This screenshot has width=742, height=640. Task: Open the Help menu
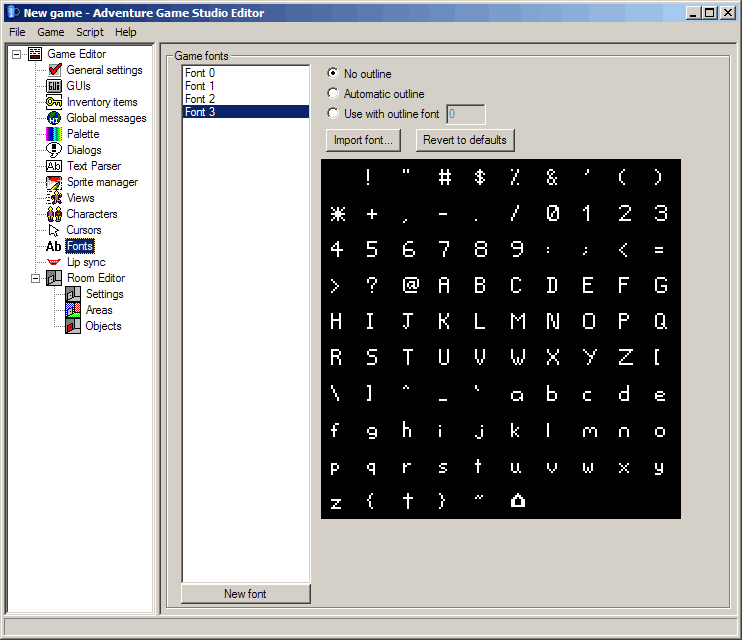pyautogui.click(x=125, y=32)
